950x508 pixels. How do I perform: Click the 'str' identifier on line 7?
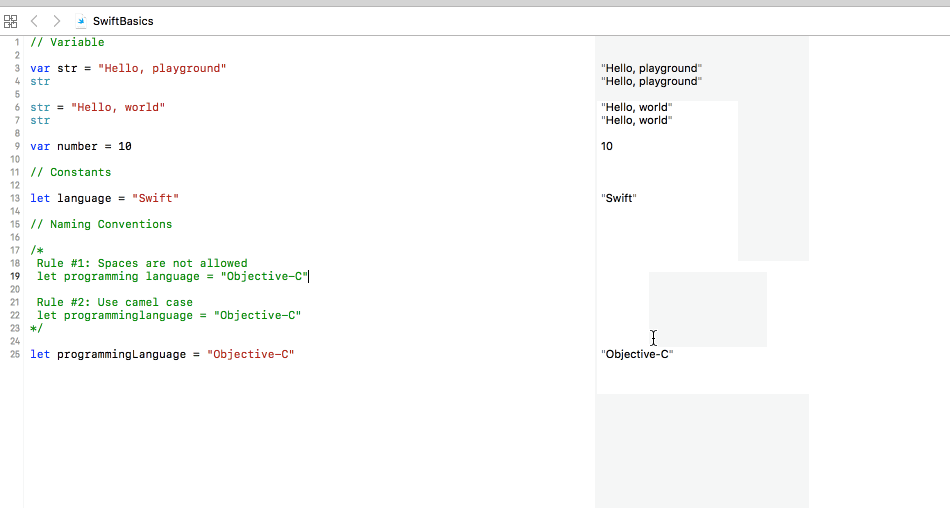(40, 120)
